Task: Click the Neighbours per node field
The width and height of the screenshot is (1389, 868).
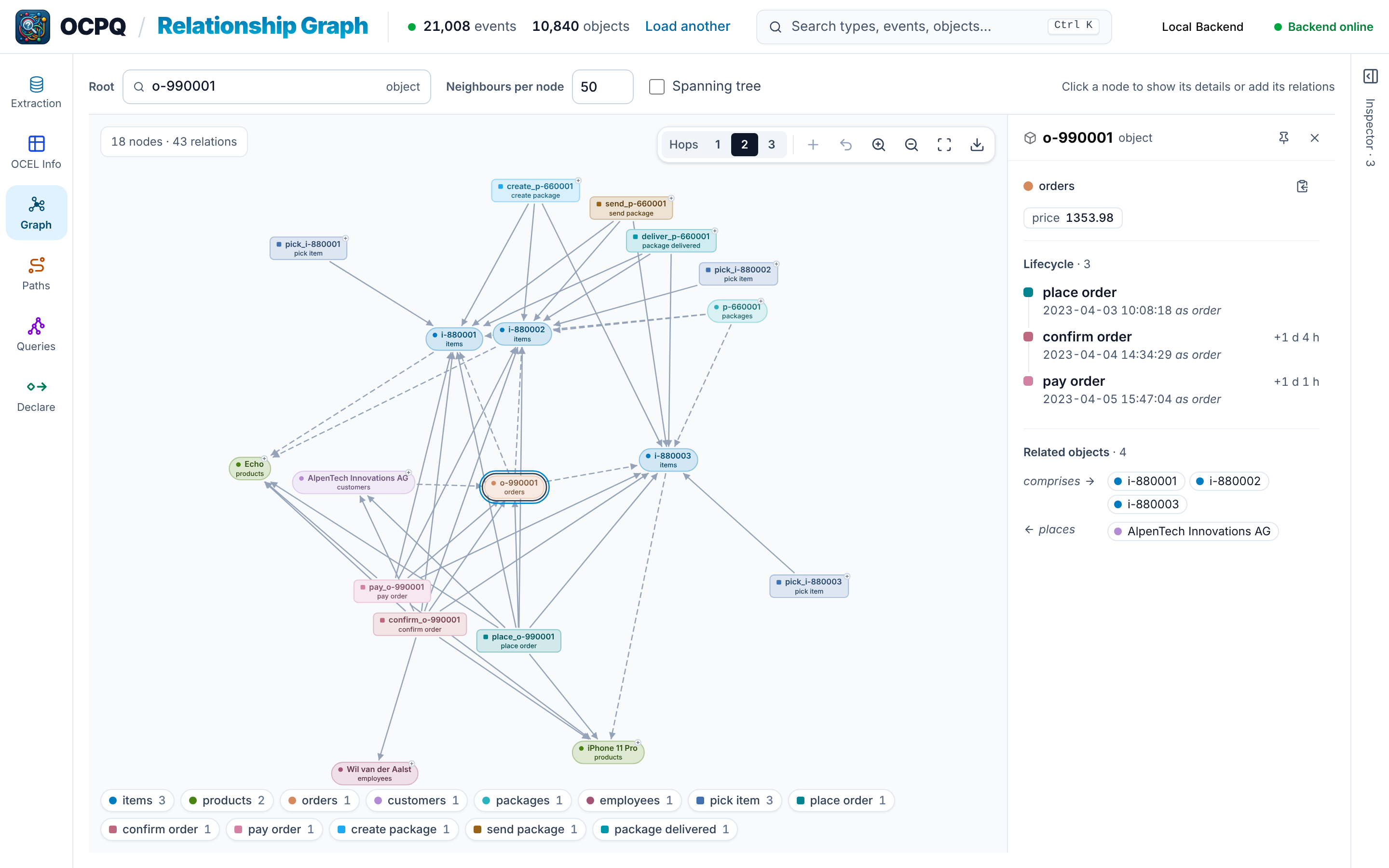Action: pos(603,87)
